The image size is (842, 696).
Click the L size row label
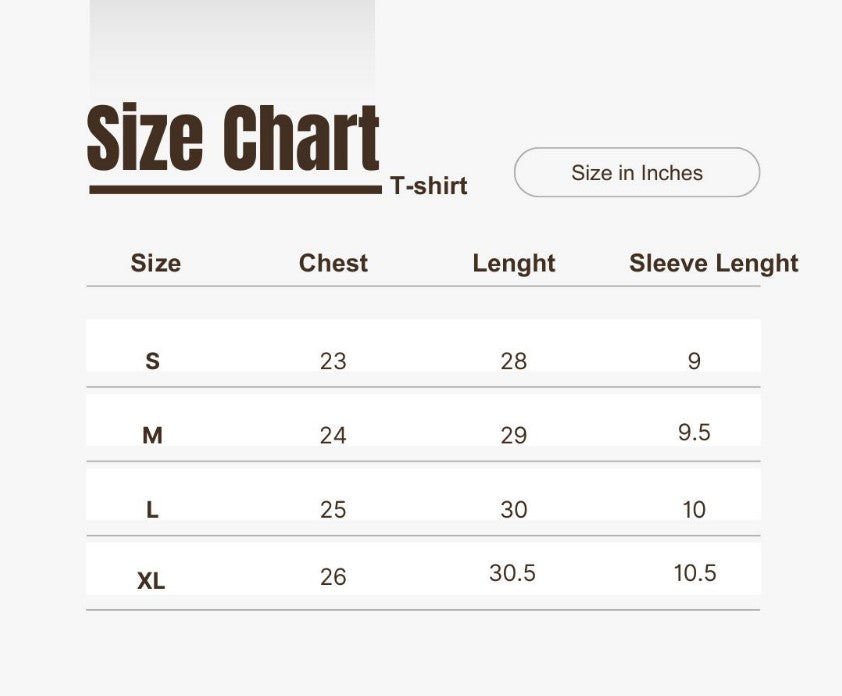pos(152,510)
